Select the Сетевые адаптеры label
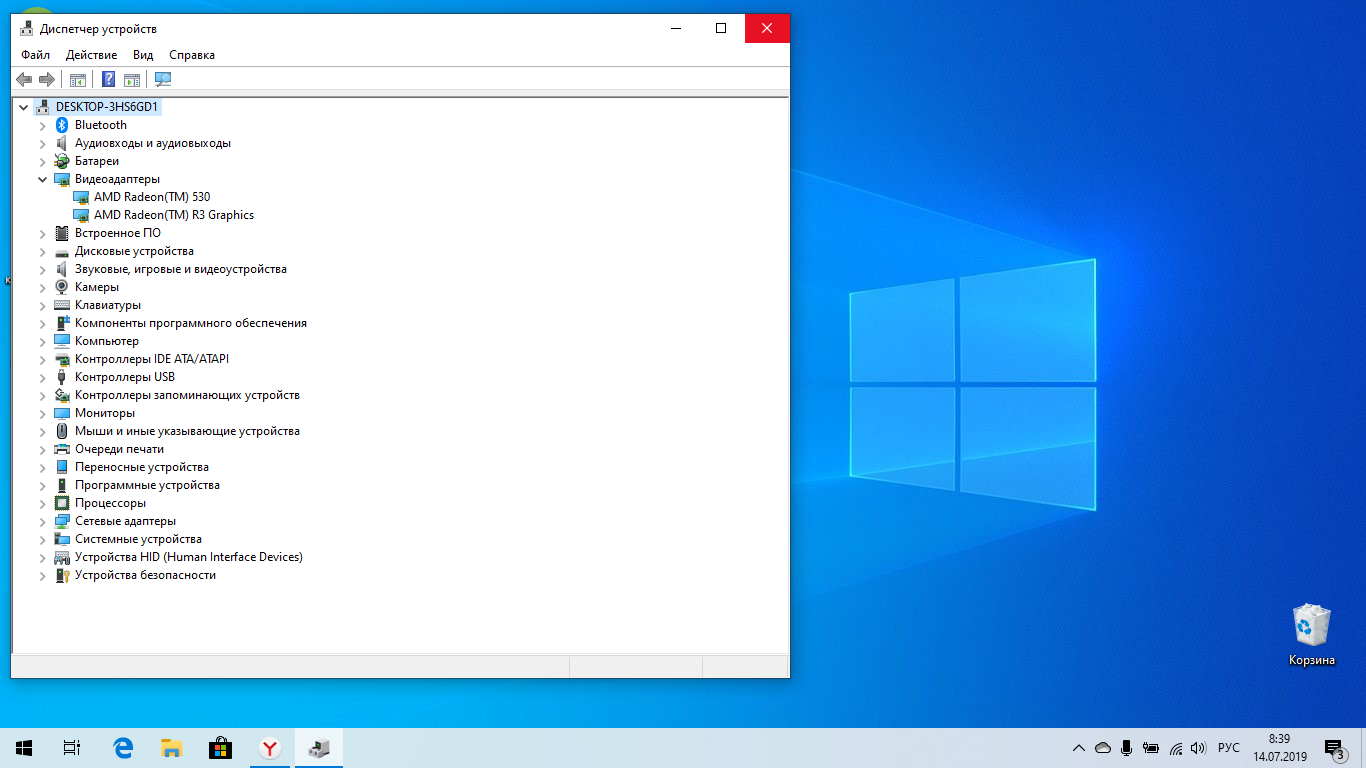Image resolution: width=1366 pixels, height=768 pixels. tap(125, 521)
